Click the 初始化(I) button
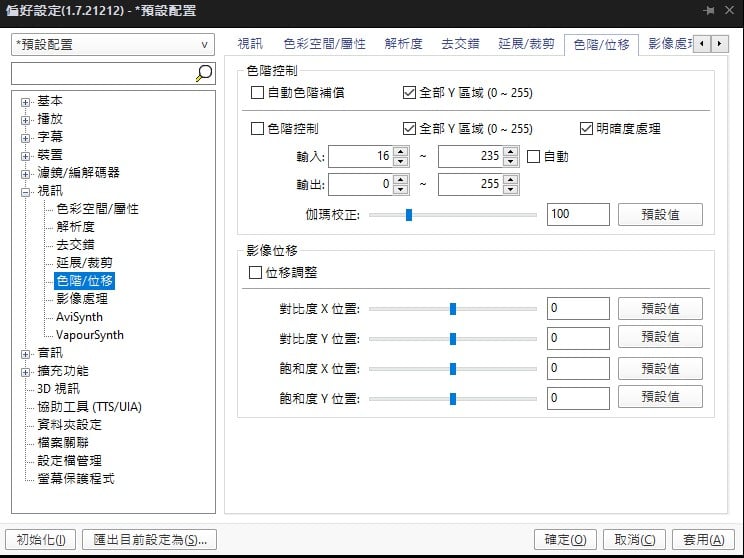This screenshot has height=558, width=744. (x=40, y=540)
